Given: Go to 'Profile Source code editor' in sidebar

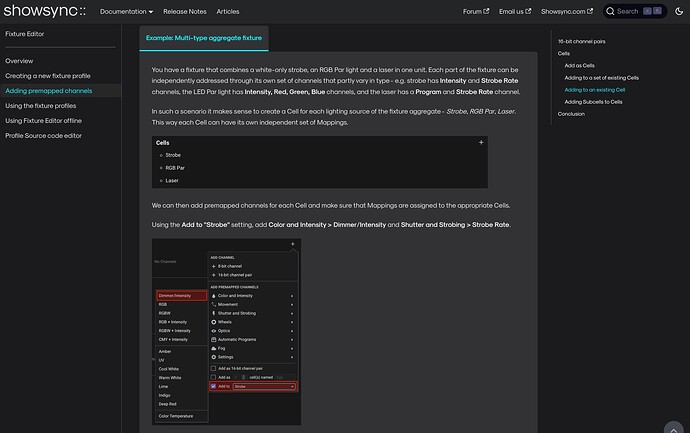Looking at the screenshot, I should coord(44,135).
